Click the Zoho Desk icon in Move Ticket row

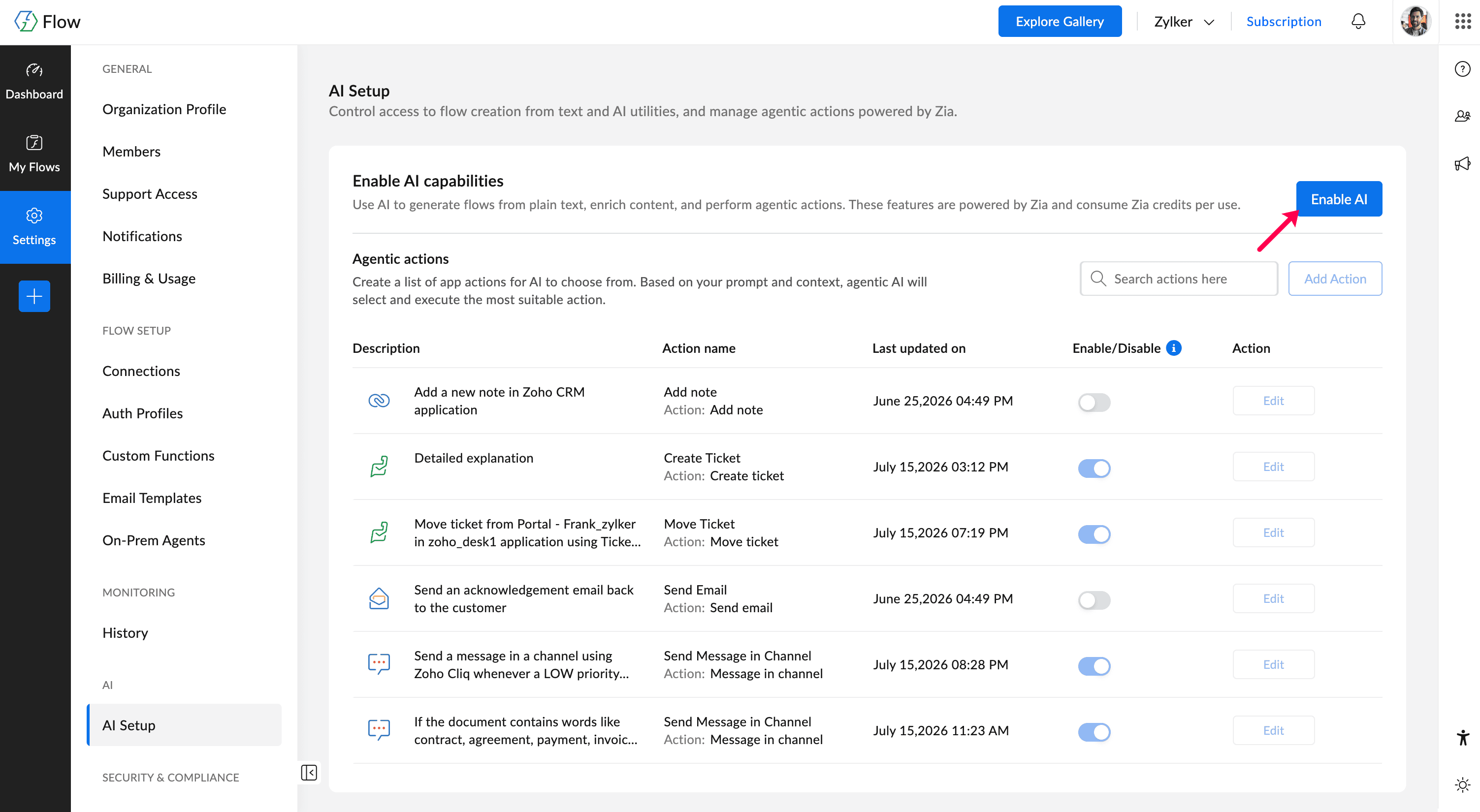tap(379, 533)
